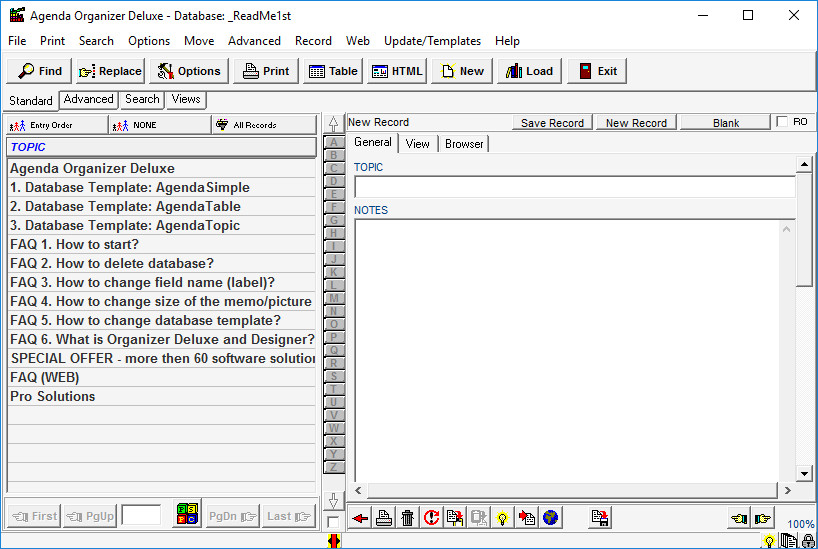
Task: Open the Table view from the toolbar
Action: [x=333, y=71]
